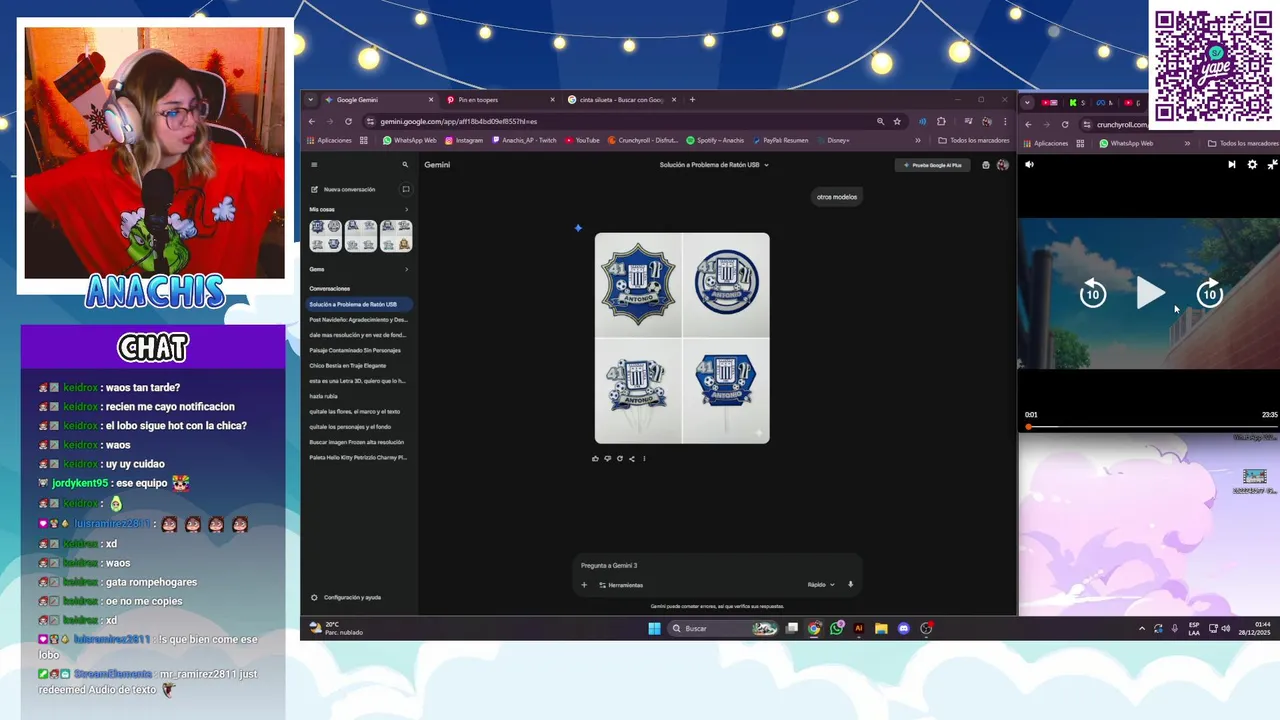Open conversation Buscar imagen Frozen alta resolución
The height and width of the screenshot is (720, 1280).
click(x=359, y=442)
